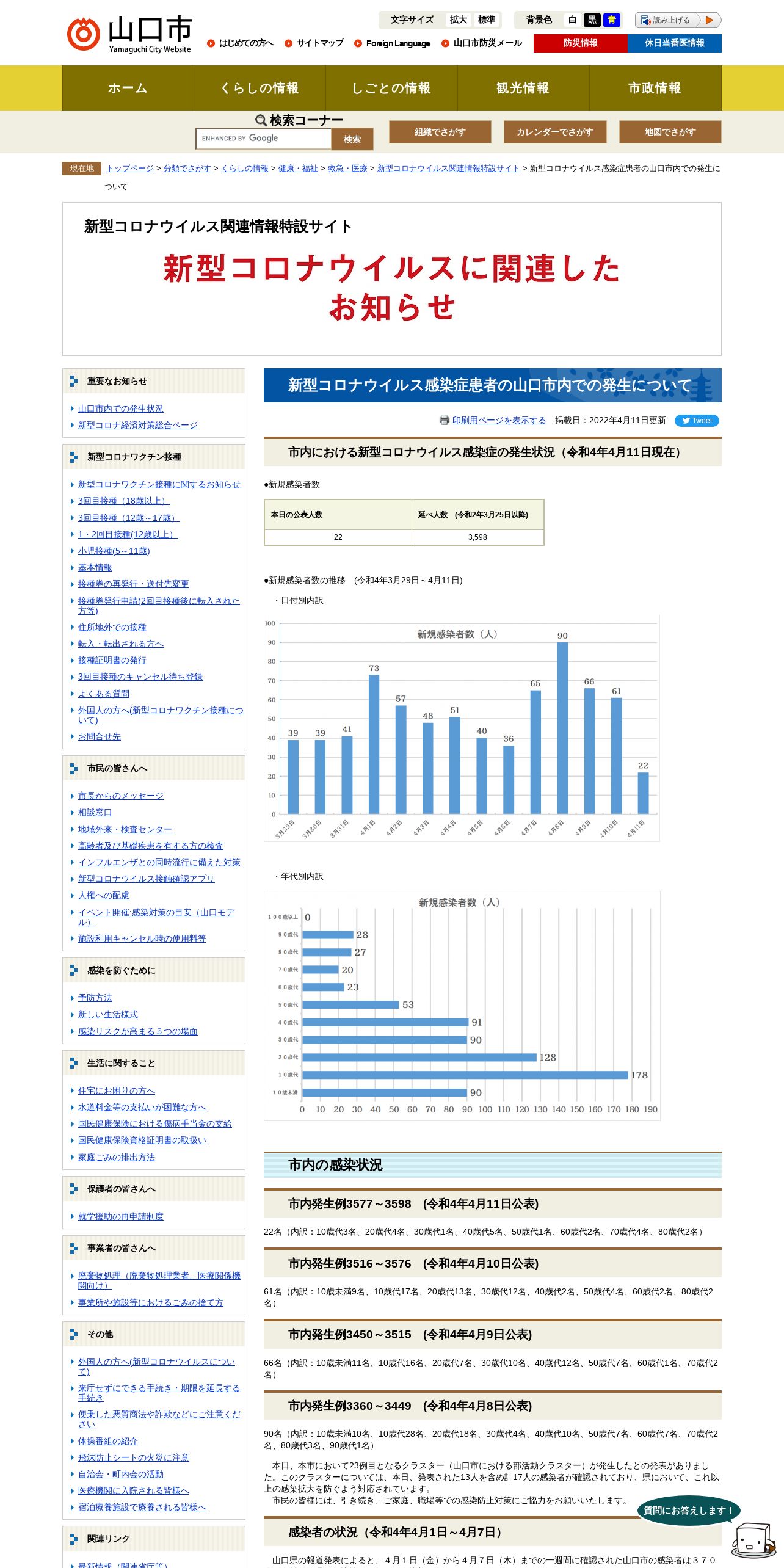Viewport: 784px width, 1568px height.
Task: Open 予防方法 sidebar link
Action: (95, 998)
